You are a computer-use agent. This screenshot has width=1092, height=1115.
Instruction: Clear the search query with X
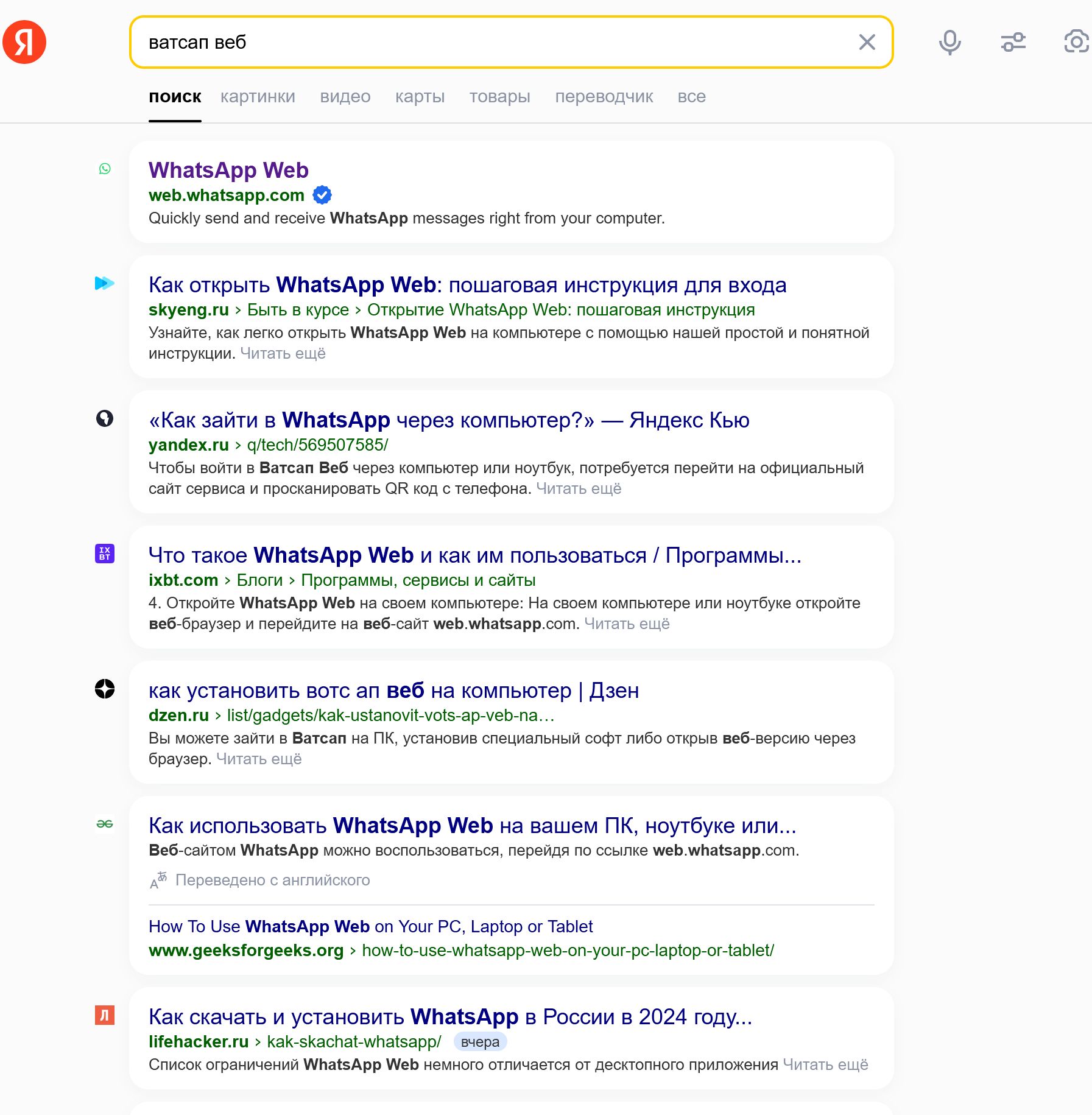pyautogui.click(x=867, y=42)
